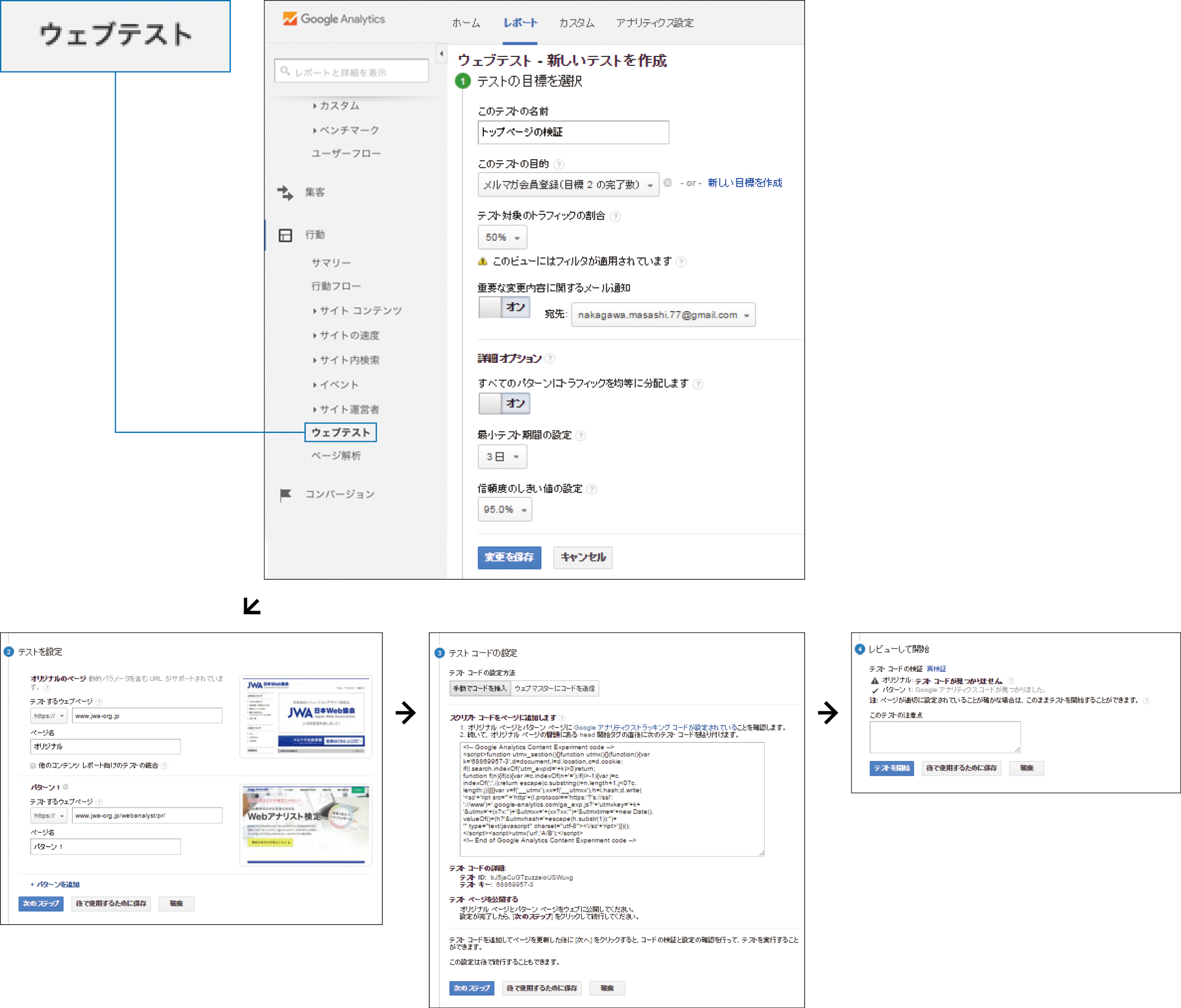Viewport: 1181px width, 1008px height.
Task: Click the 変更を保存 button
Action: 509,557
